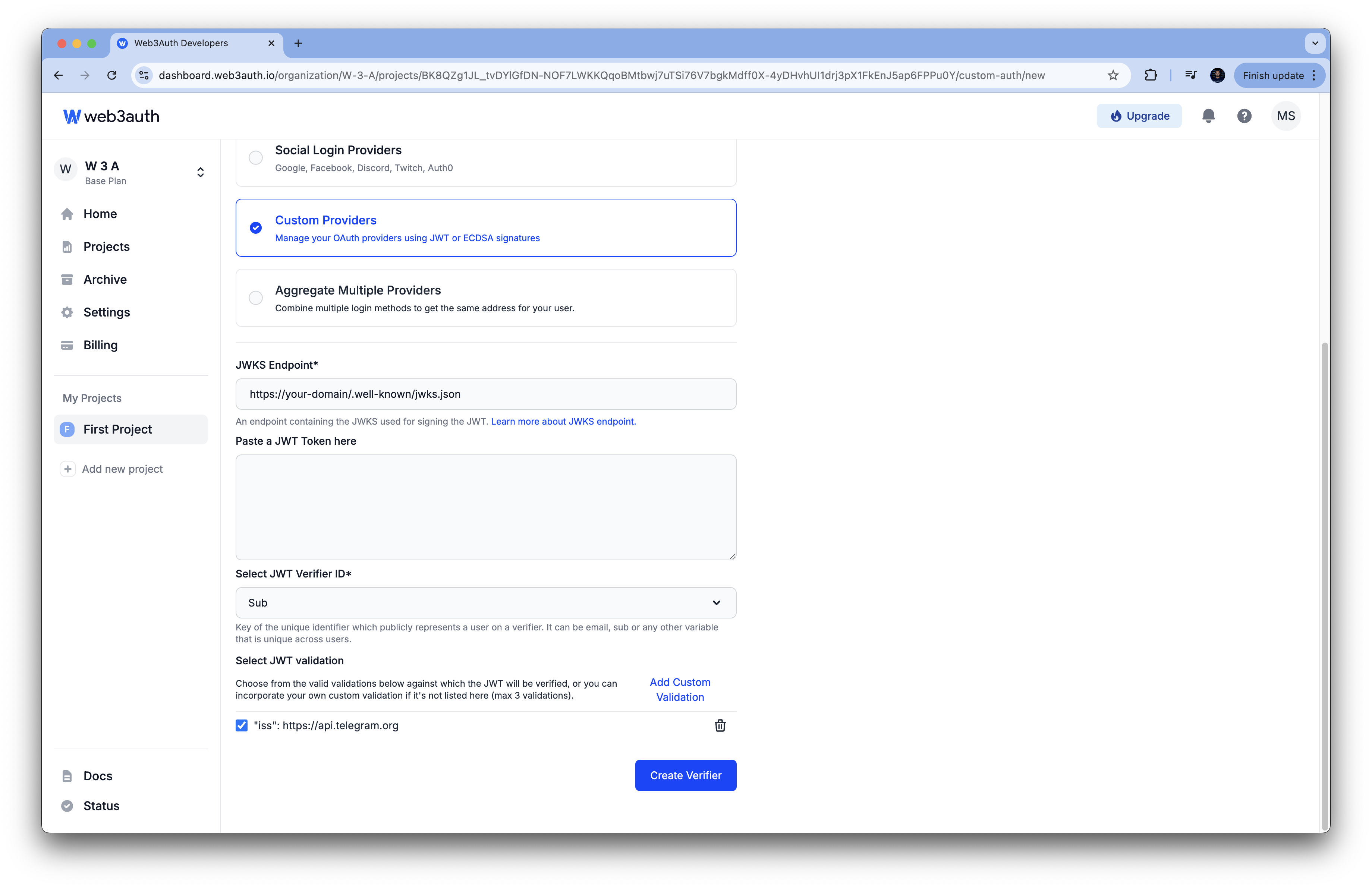Click inside the JWT Token textarea

(485, 508)
